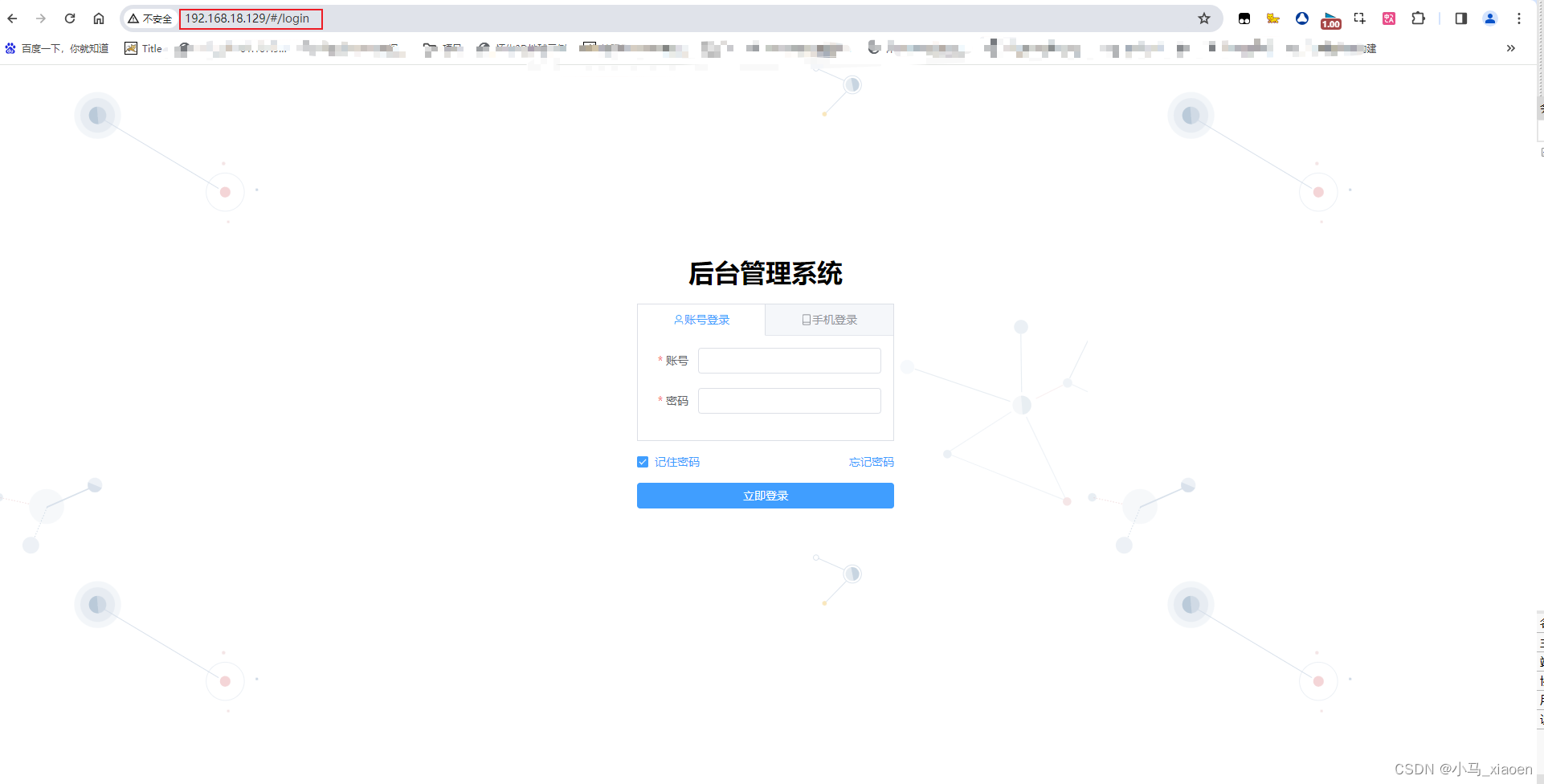
Task: Reload the current page
Action: [x=70, y=18]
